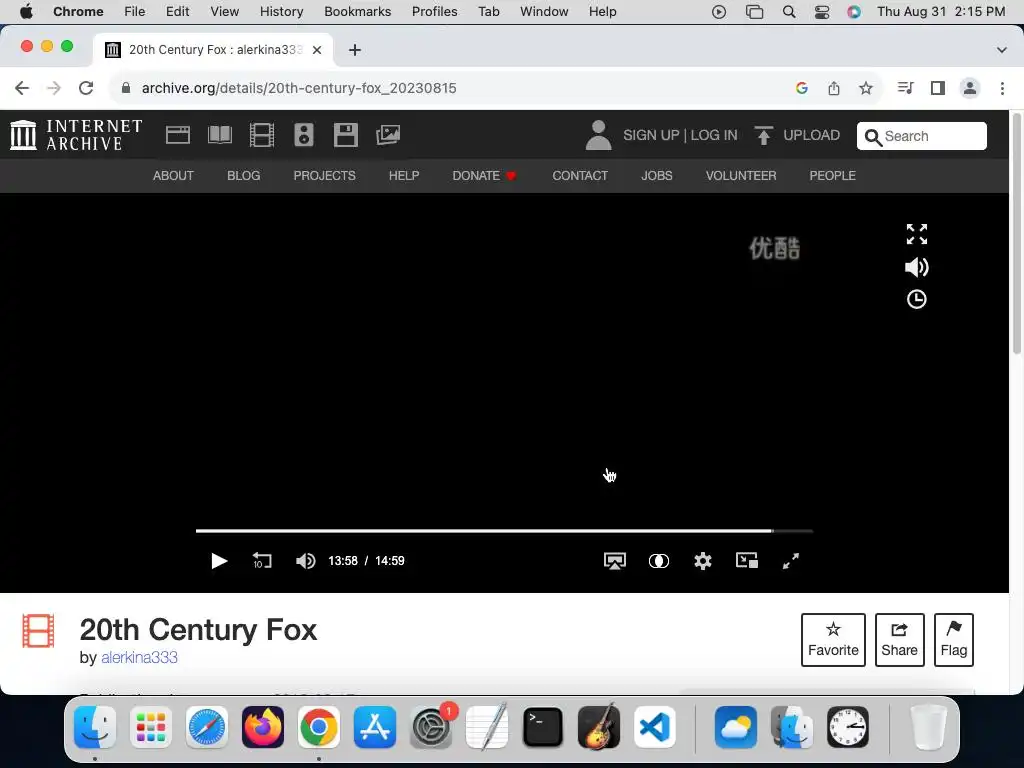This screenshot has height=768, width=1024.
Task: Open the History menu
Action: tap(281, 12)
